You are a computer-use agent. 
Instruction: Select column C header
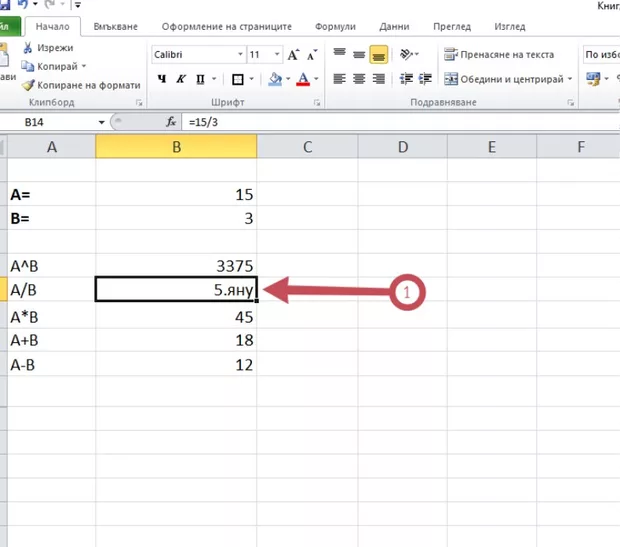(x=308, y=147)
